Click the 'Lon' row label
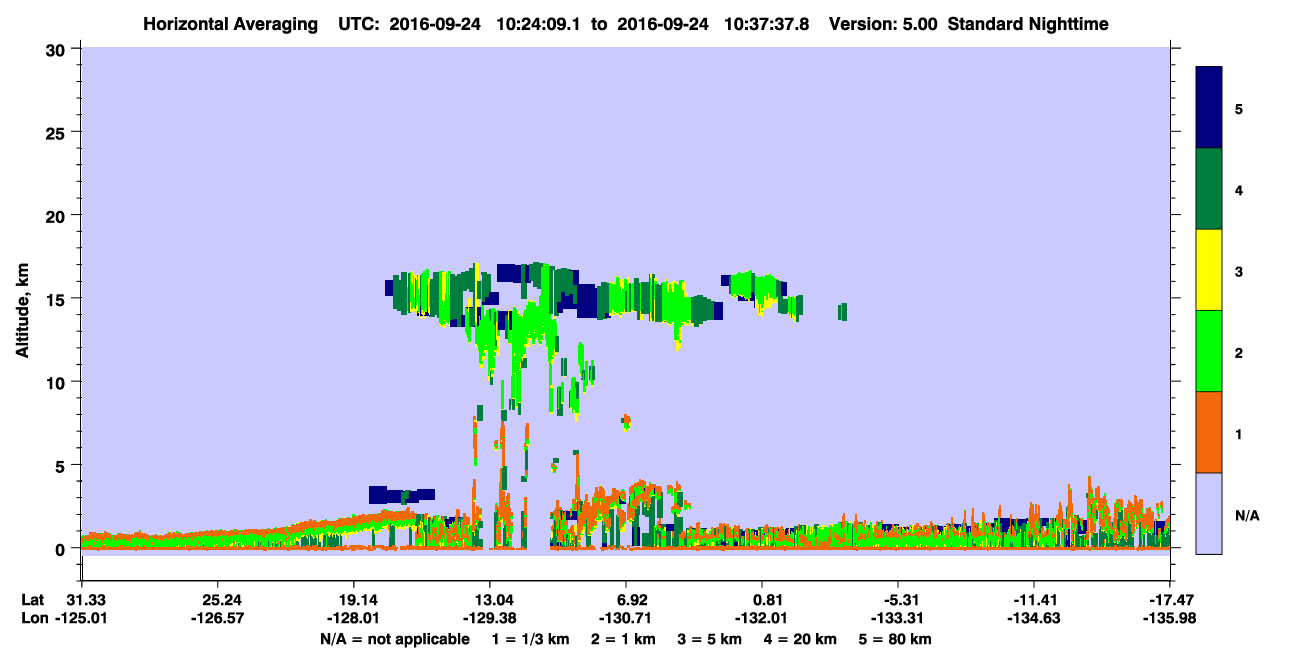1300x667 pixels. [34, 619]
